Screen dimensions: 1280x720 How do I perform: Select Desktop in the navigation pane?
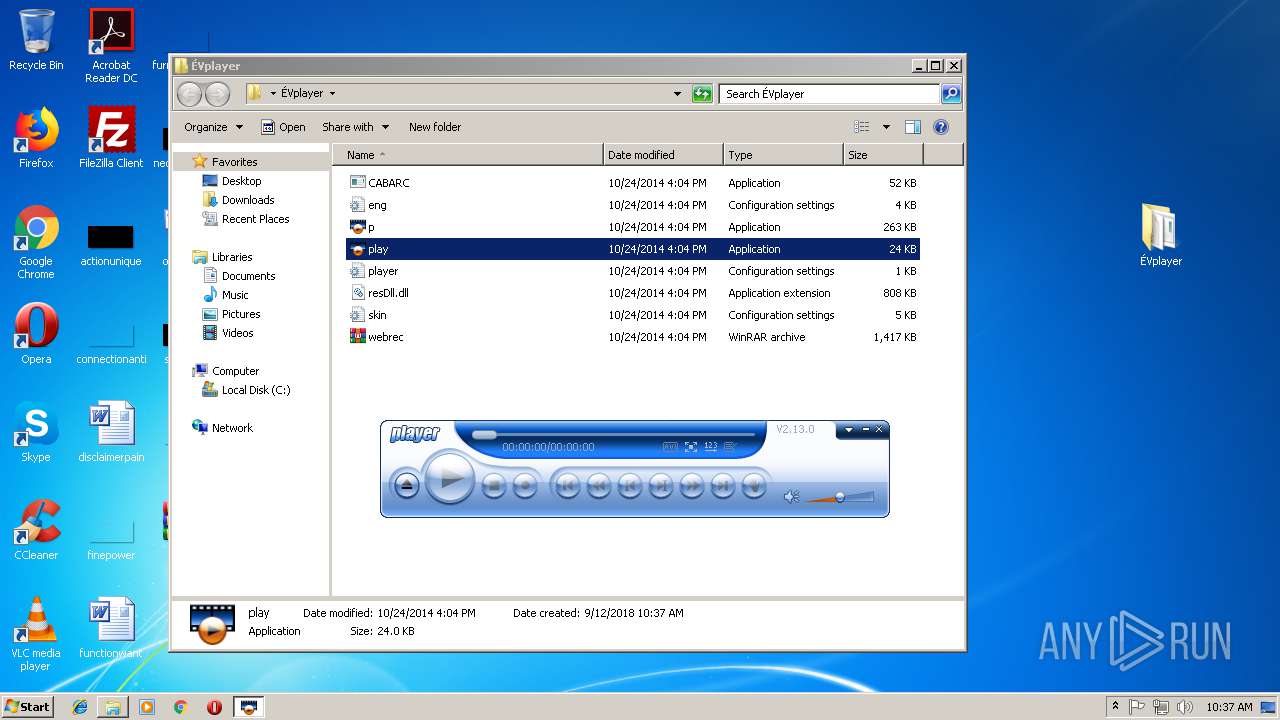241,181
